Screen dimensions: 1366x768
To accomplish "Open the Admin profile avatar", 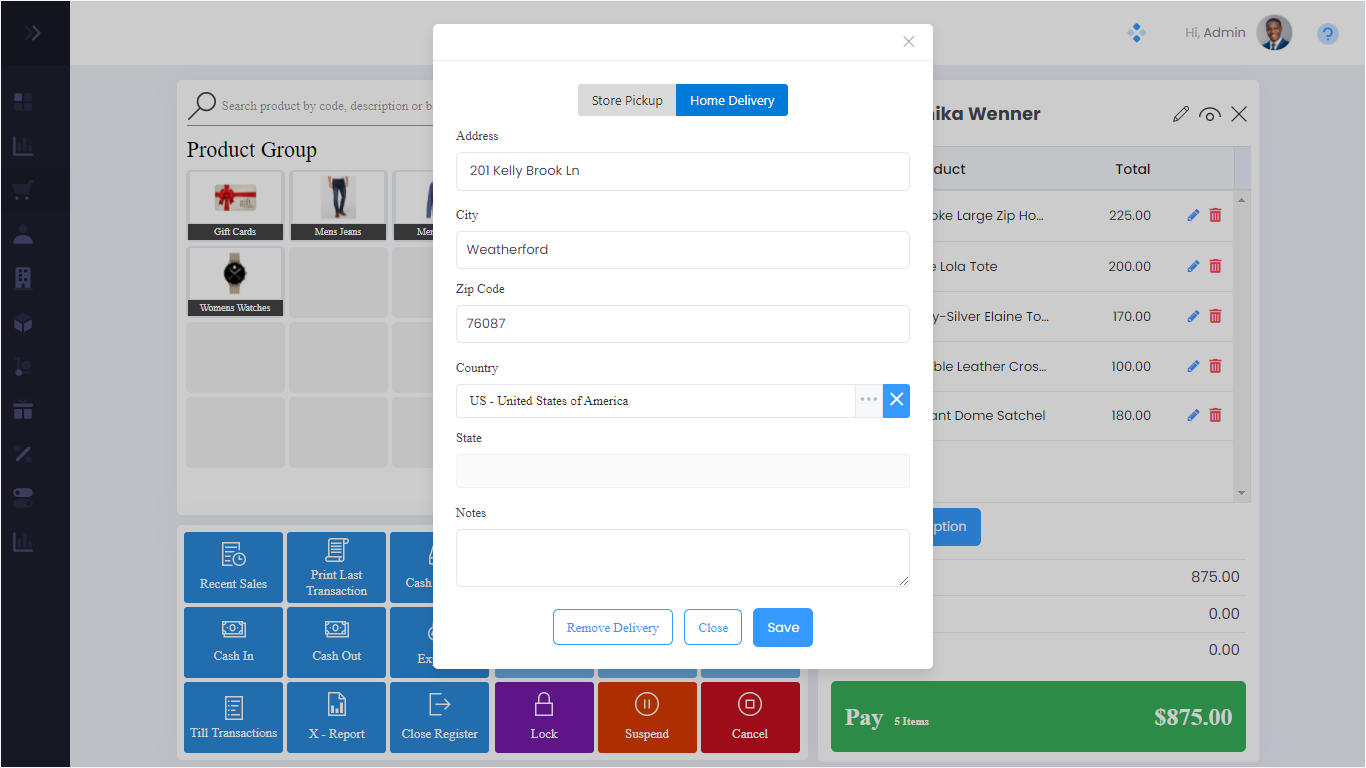I will coord(1274,33).
